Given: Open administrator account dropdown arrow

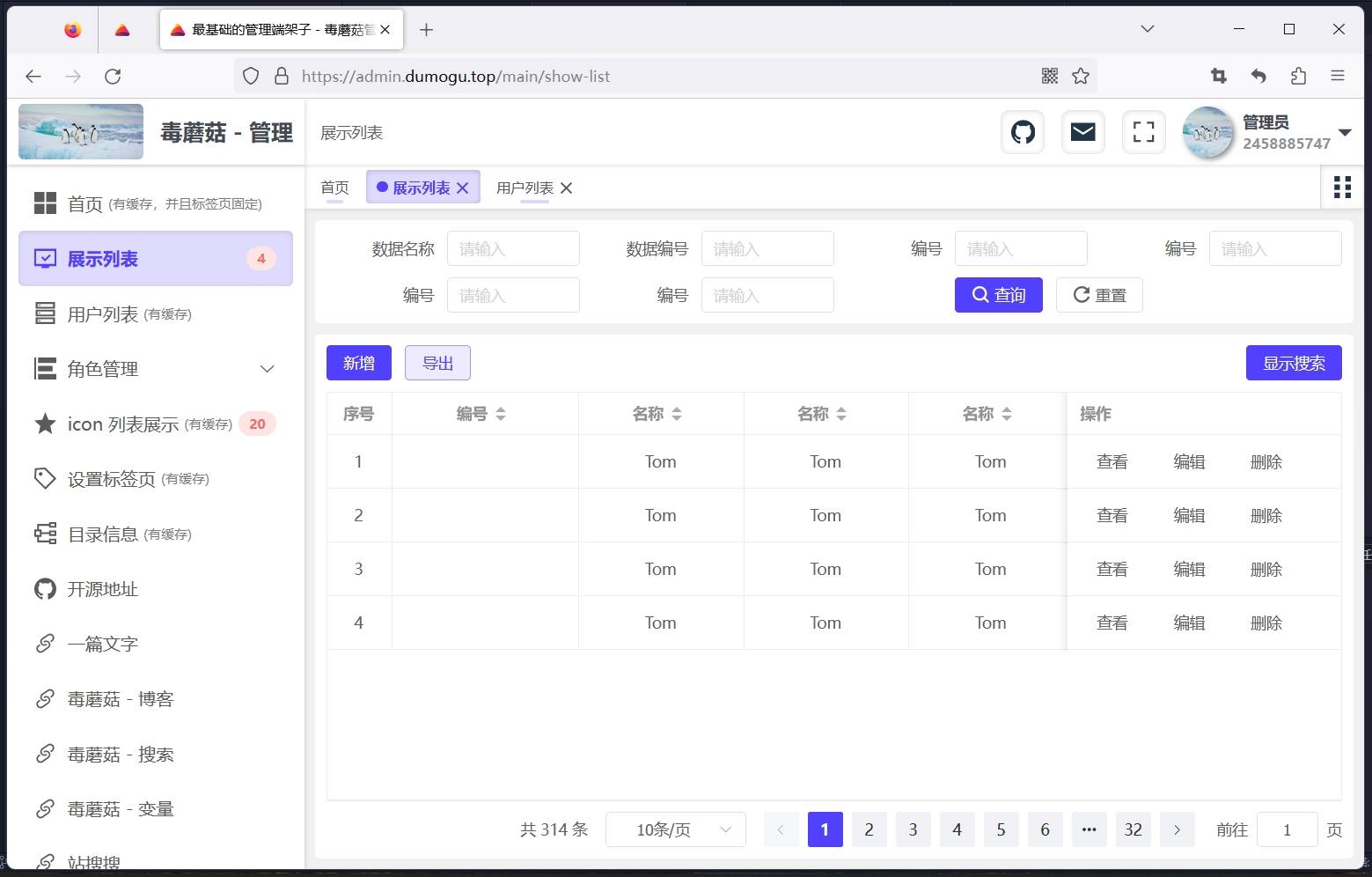Looking at the screenshot, I should point(1345,133).
